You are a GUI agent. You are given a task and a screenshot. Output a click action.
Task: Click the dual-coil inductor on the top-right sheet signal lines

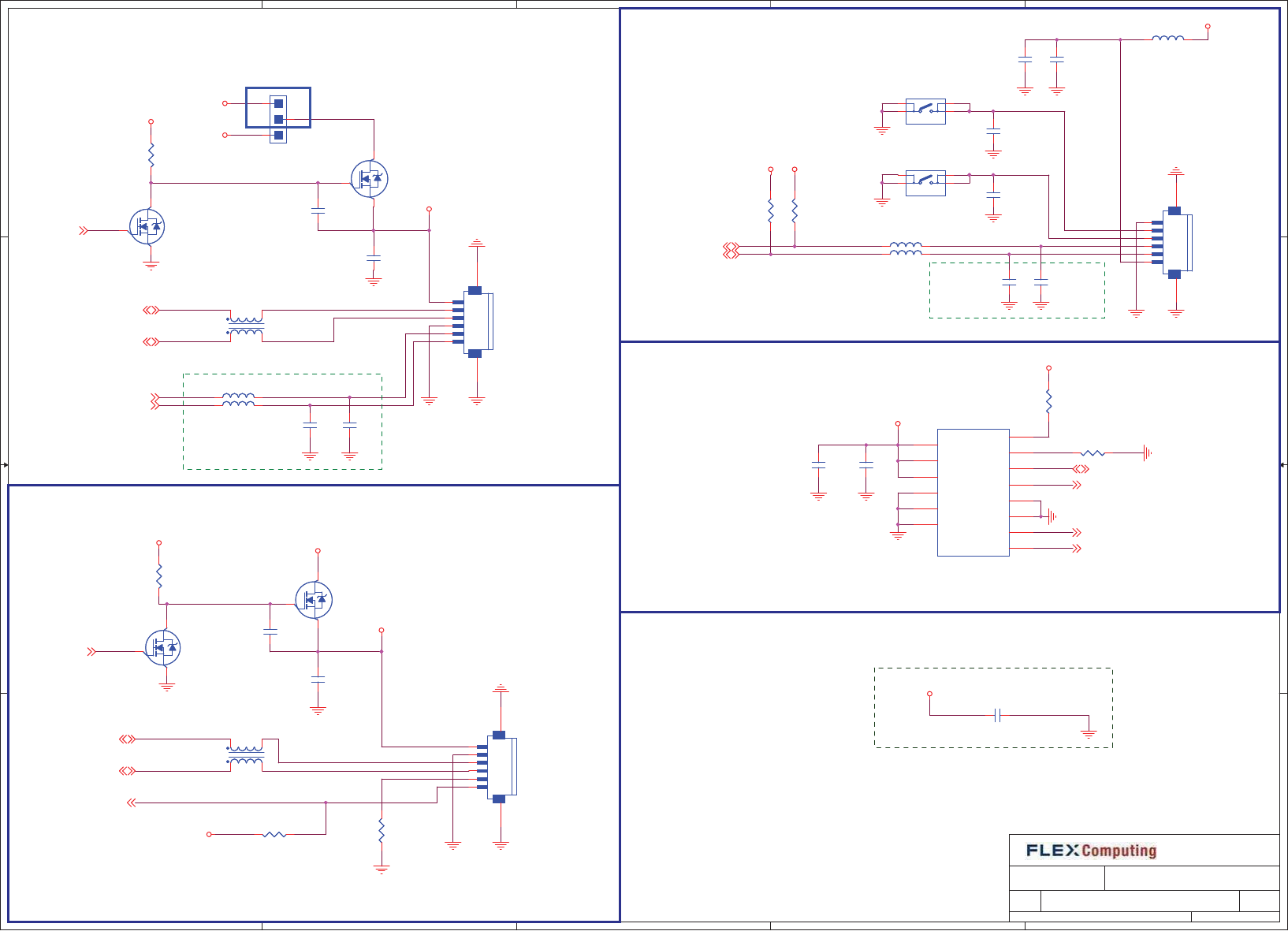tap(906, 249)
